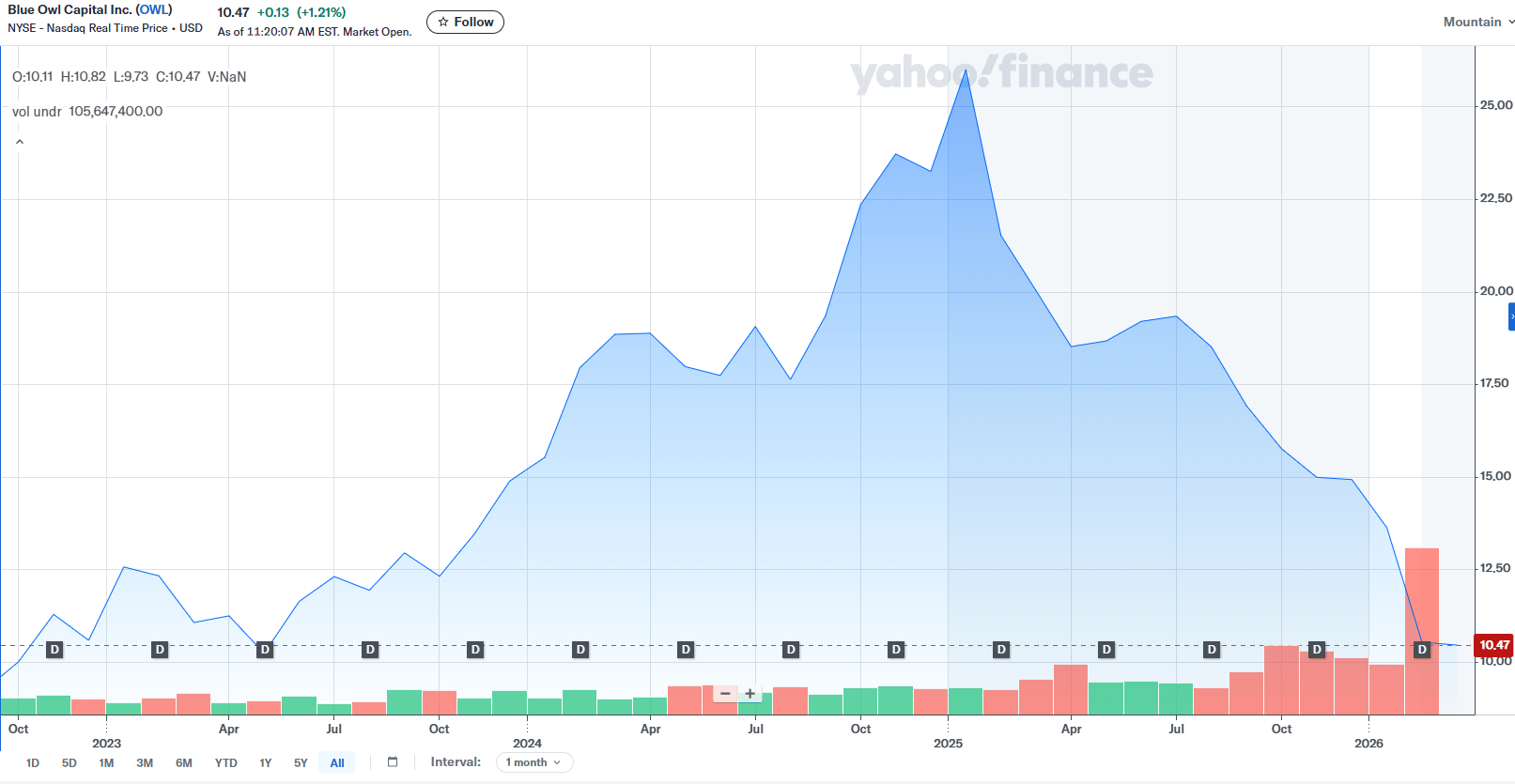Screen dimensions: 1515x784
Task: Click the Blue Owl Capital Inc. company name
Action: pyautogui.click(x=70, y=9)
